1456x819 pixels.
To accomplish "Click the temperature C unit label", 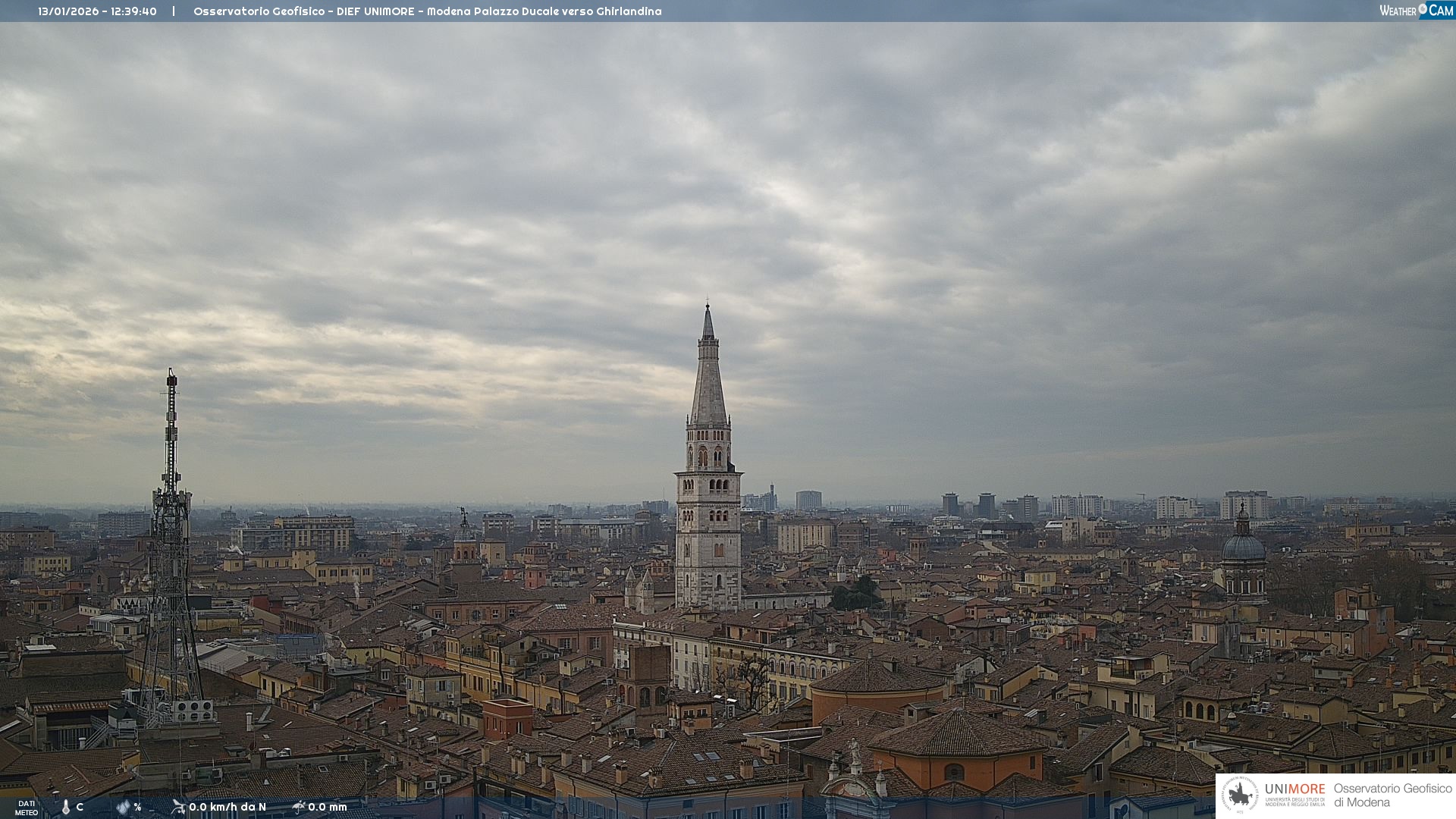I will (x=80, y=807).
